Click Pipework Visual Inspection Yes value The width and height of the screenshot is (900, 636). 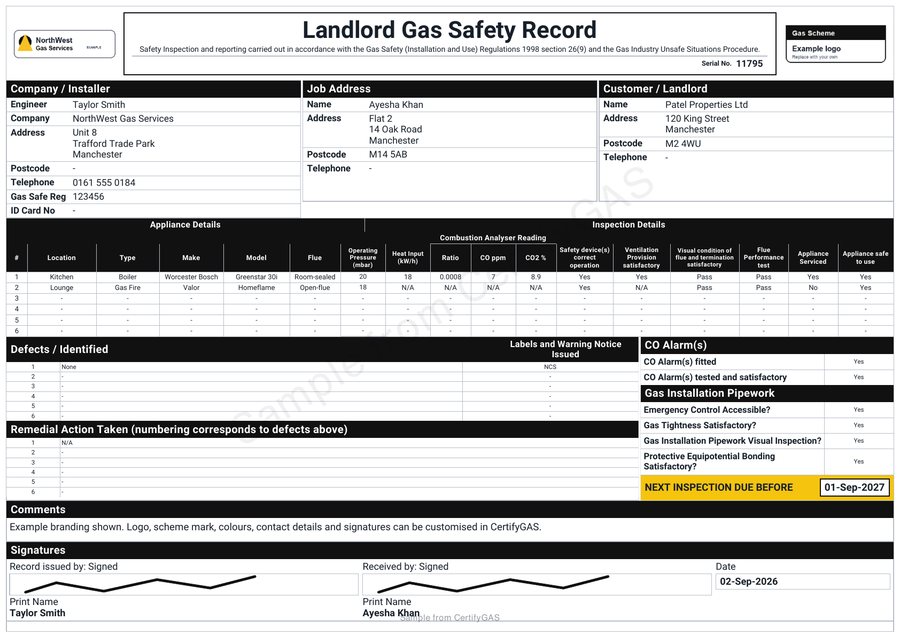[x=859, y=441]
